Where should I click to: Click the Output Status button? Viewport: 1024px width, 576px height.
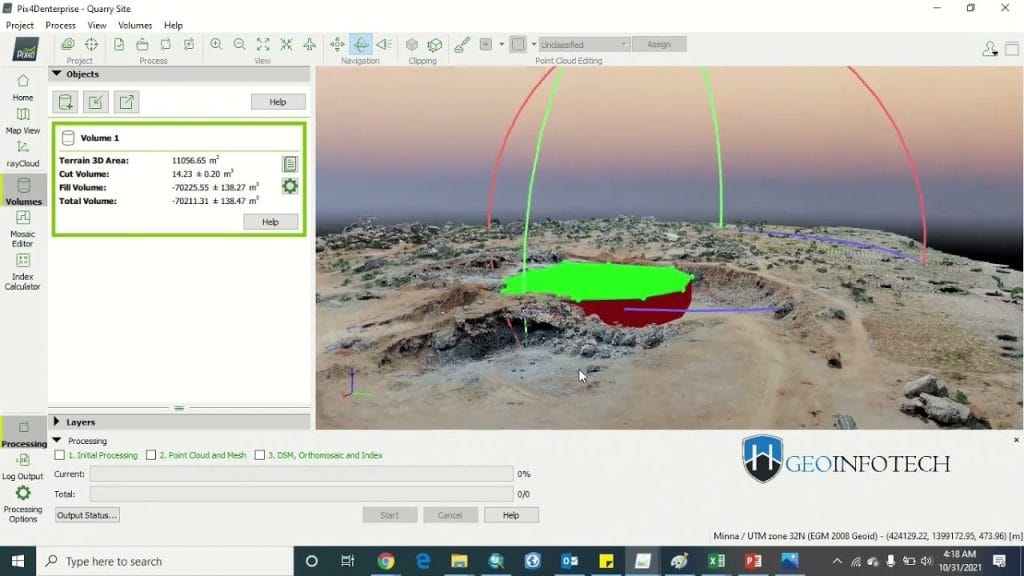(87, 514)
